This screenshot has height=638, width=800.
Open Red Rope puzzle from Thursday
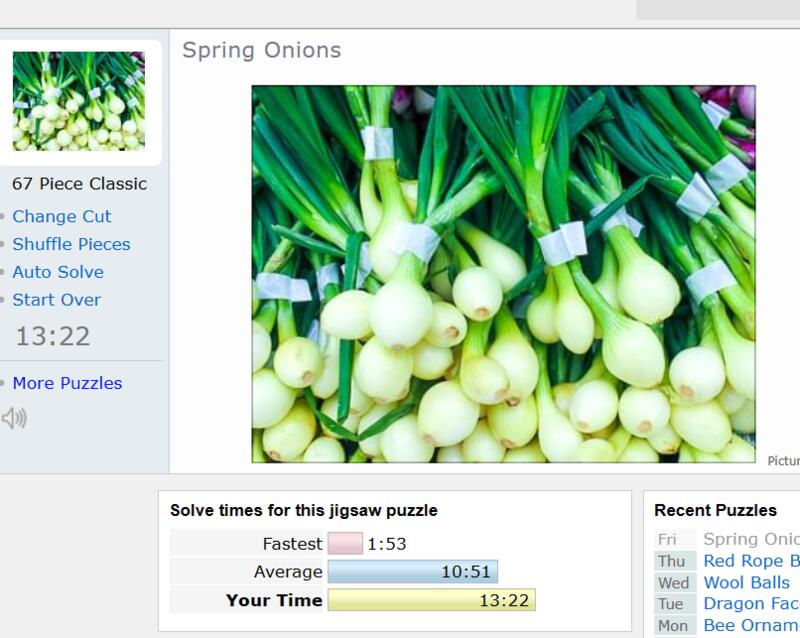[x=751, y=560]
